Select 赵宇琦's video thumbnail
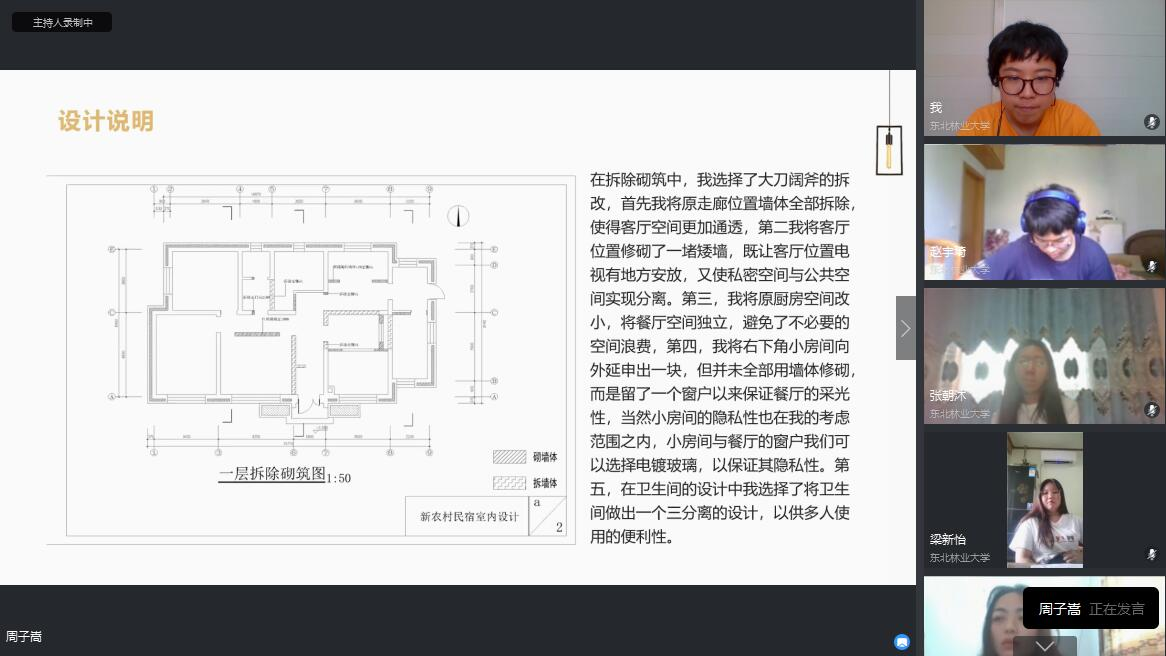The height and width of the screenshot is (656, 1166). (1044, 212)
